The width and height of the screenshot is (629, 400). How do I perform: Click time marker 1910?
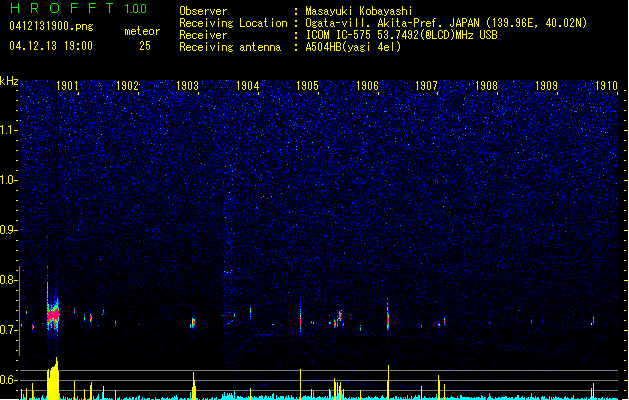pos(606,86)
